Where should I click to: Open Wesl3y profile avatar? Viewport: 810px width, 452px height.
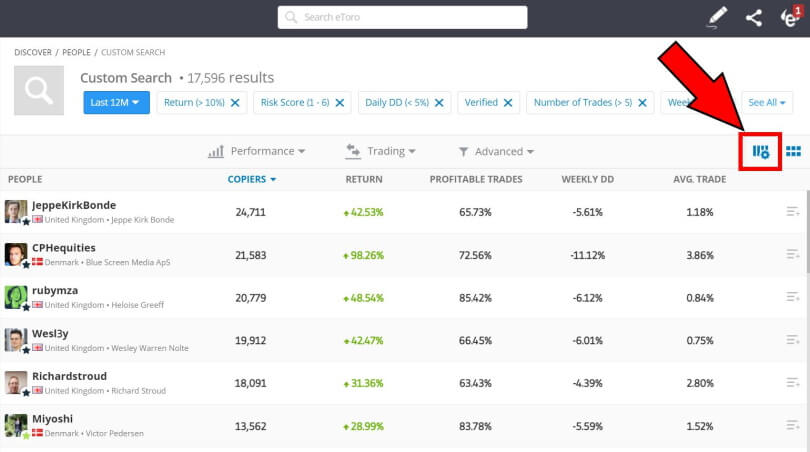click(x=15, y=340)
